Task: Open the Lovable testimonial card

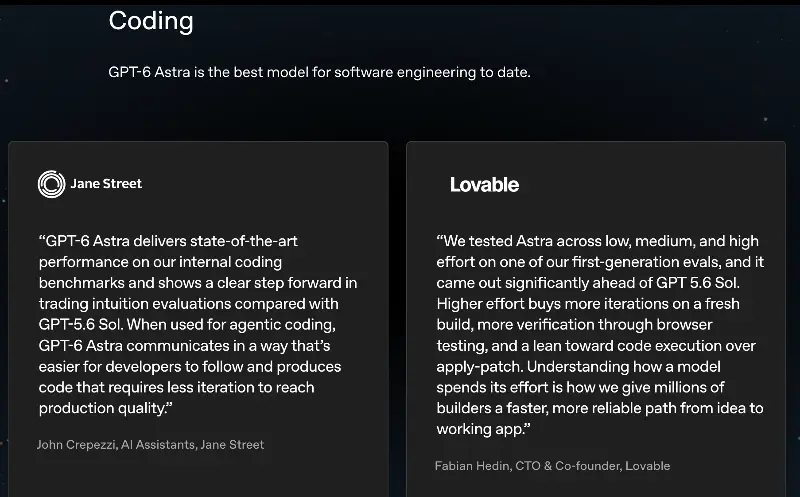Action: tap(596, 319)
